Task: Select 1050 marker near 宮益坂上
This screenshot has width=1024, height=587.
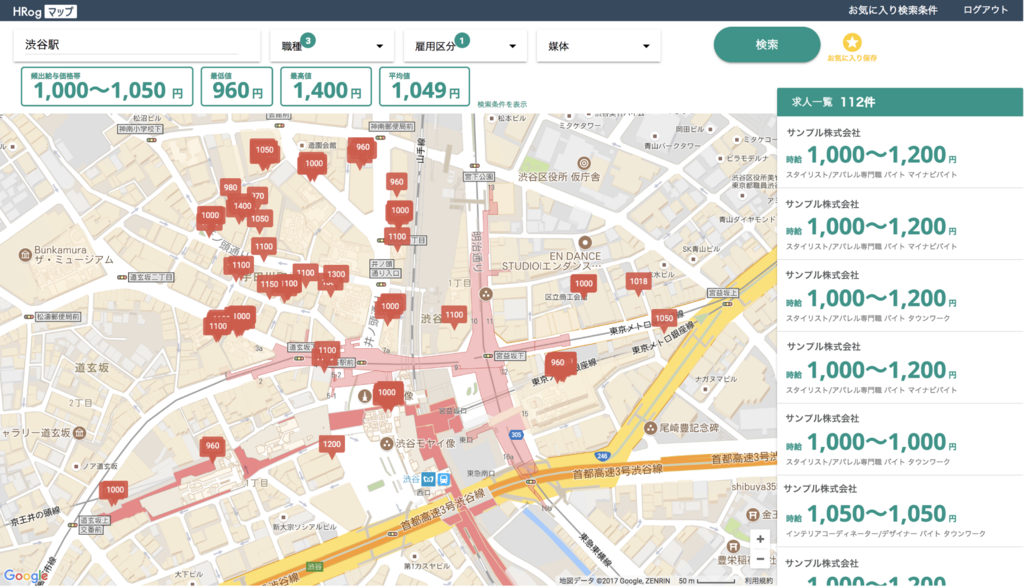Action: coord(664,319)
